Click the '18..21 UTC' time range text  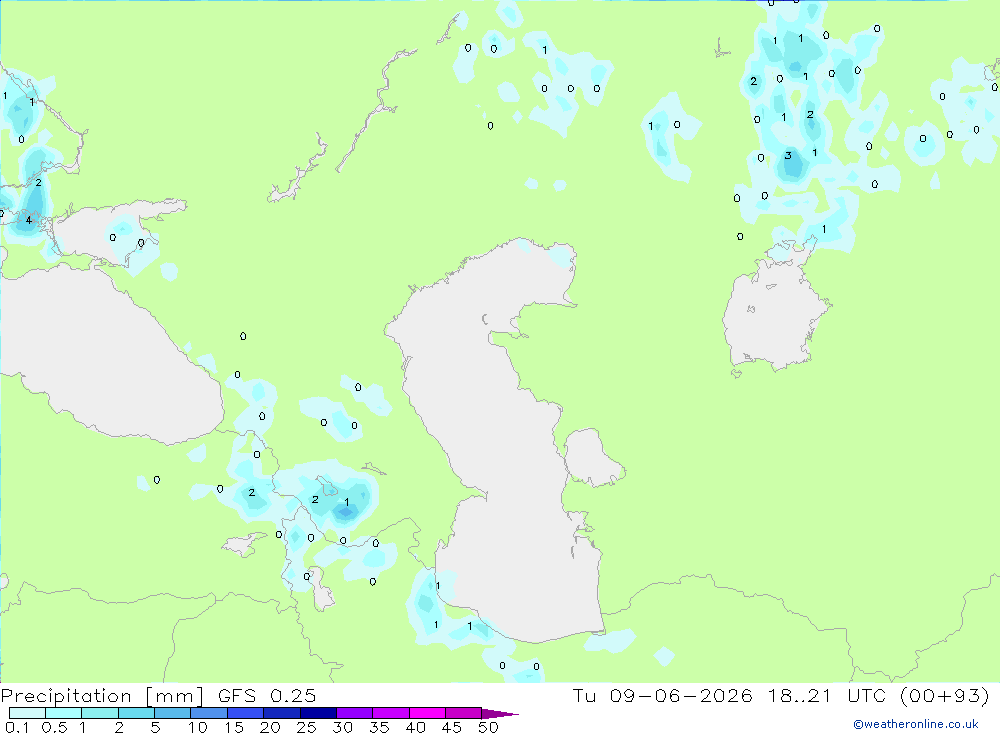[828, 695]
